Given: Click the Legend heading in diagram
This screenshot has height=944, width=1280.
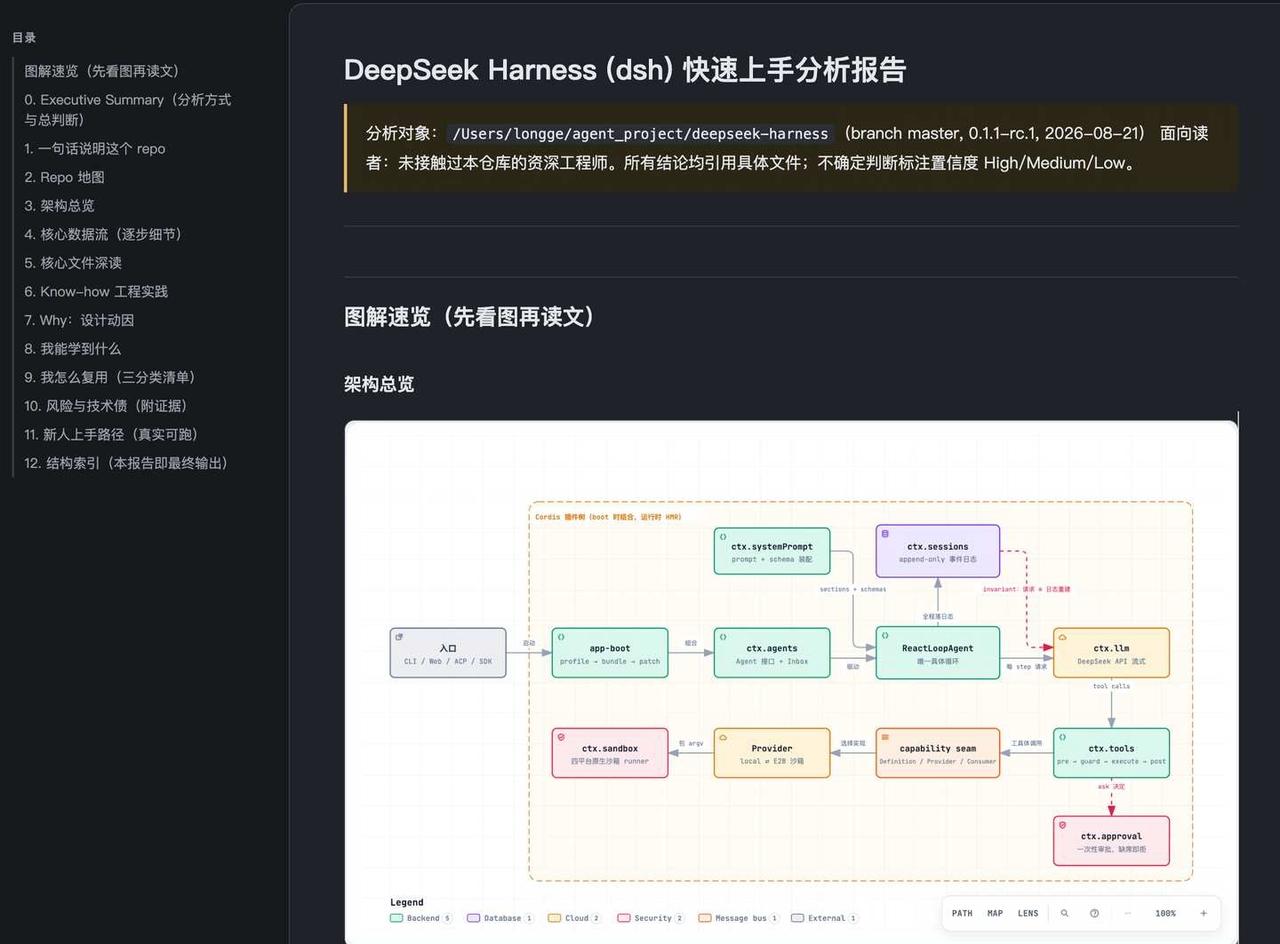Looking at the screenshot, I should (x=407, y=902).
